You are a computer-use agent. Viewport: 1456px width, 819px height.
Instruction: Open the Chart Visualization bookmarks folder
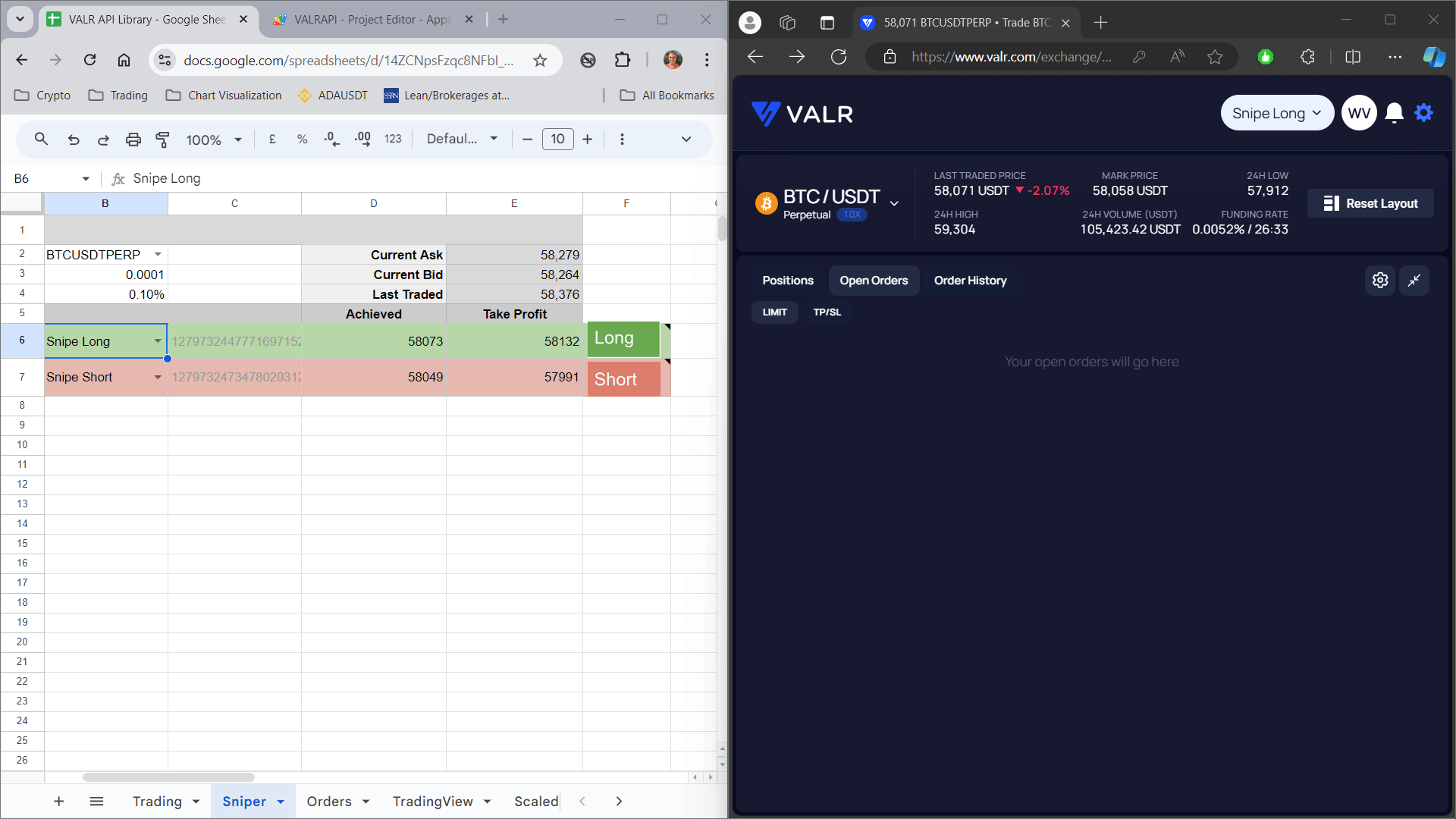coord(224,96)
